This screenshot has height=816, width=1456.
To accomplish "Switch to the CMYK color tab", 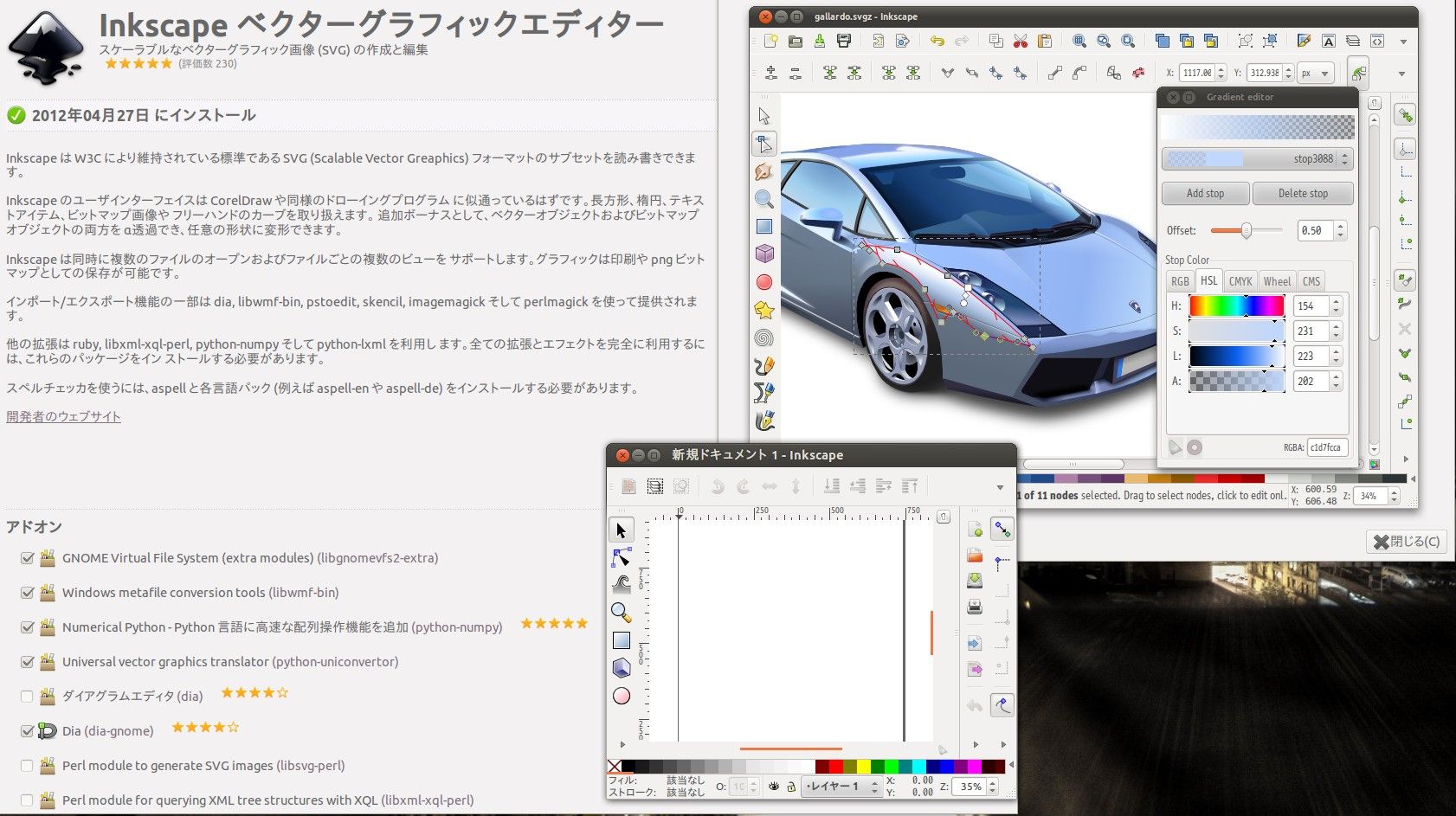I will tap(1240, 281).
